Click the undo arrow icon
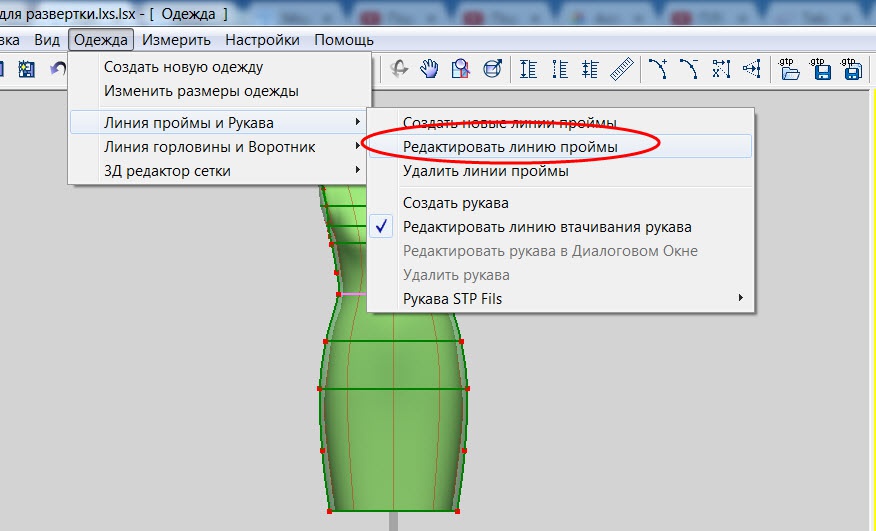This screenshot has width=876, height=531. coord(58,69)
